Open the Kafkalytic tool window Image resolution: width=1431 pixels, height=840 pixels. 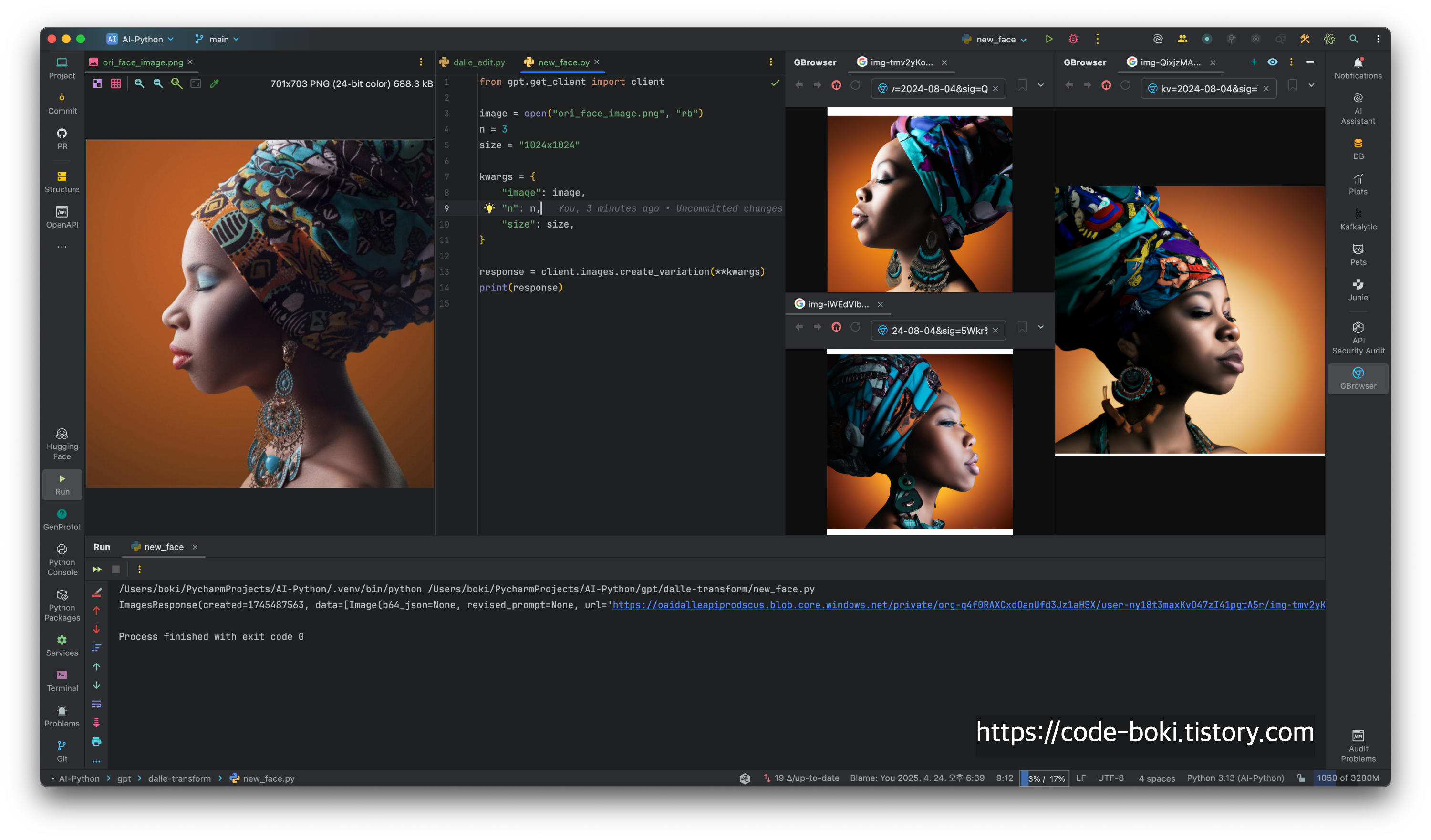click(x=1358, y=218)
